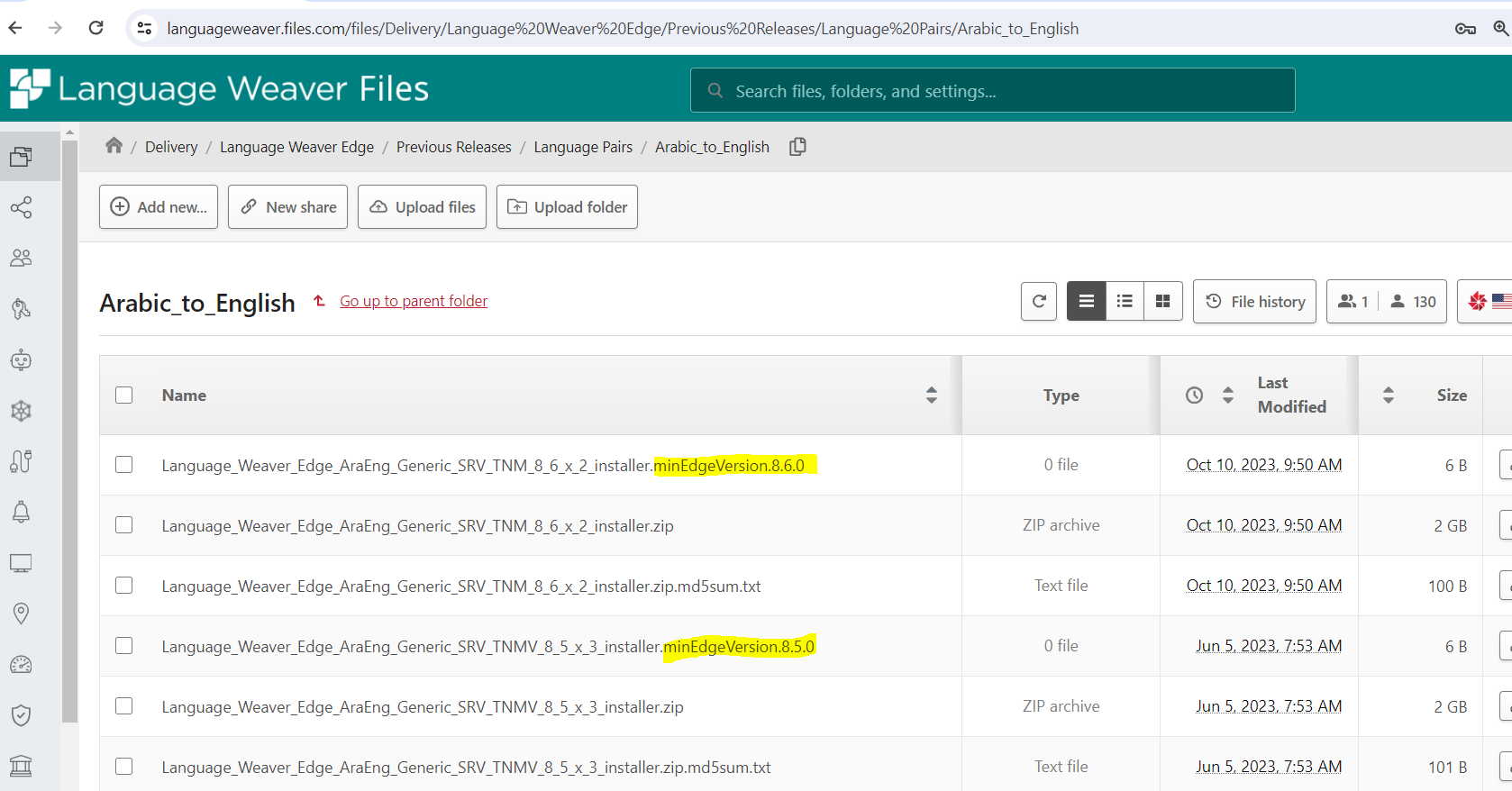Open File history

tap(1254, 301)
